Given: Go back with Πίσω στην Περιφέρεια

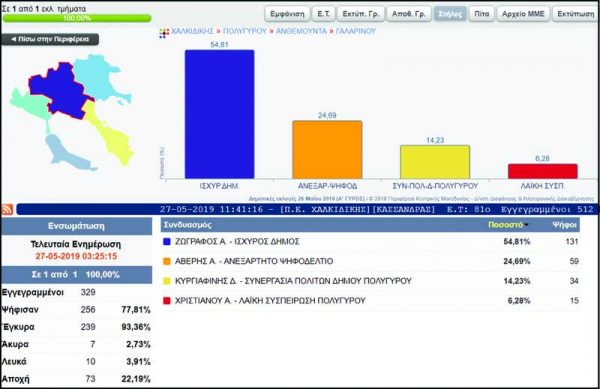Looking at the screenshot, I should tap(50, 39).
